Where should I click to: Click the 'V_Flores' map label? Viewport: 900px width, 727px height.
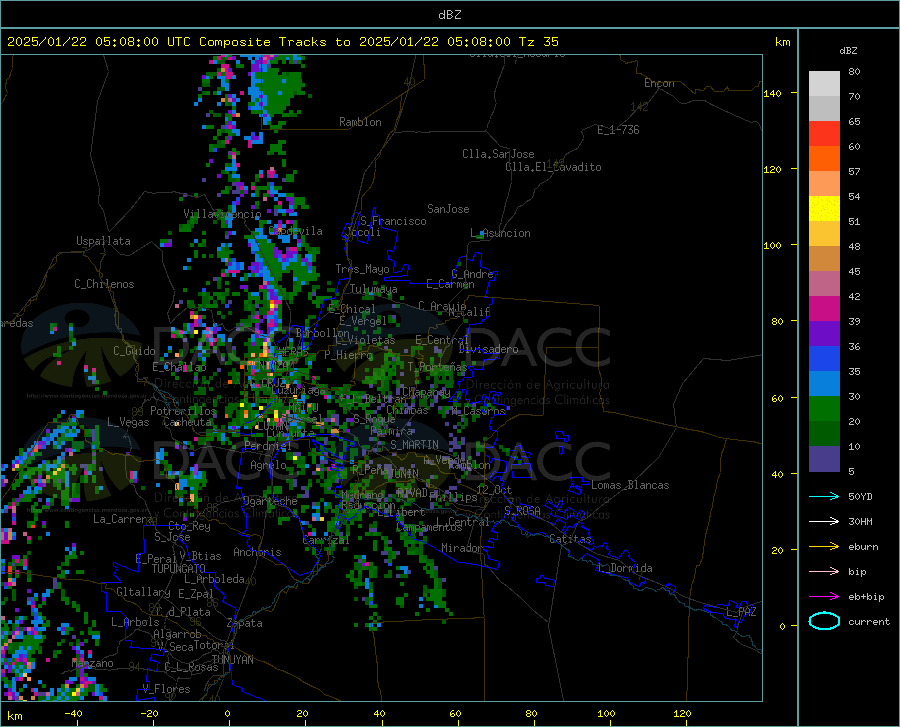coord(166,689)
